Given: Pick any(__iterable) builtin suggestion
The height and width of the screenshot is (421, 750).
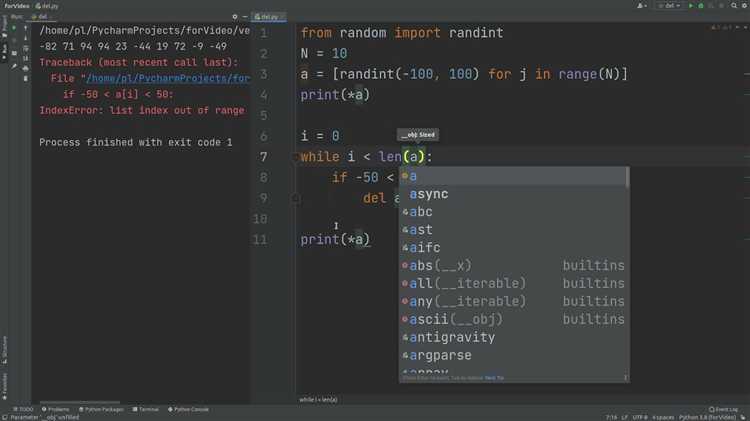Looking at the screenshot, I should click(513, 301).
